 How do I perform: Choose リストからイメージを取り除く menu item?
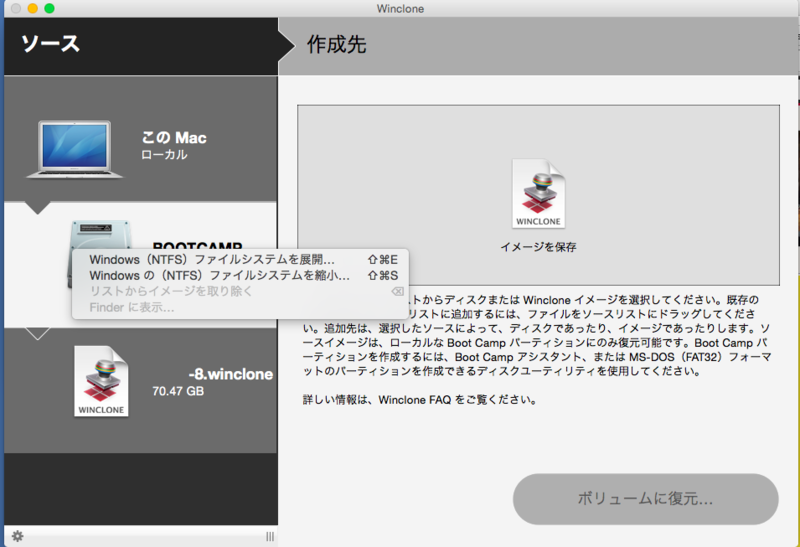click(x=240, y=291)
